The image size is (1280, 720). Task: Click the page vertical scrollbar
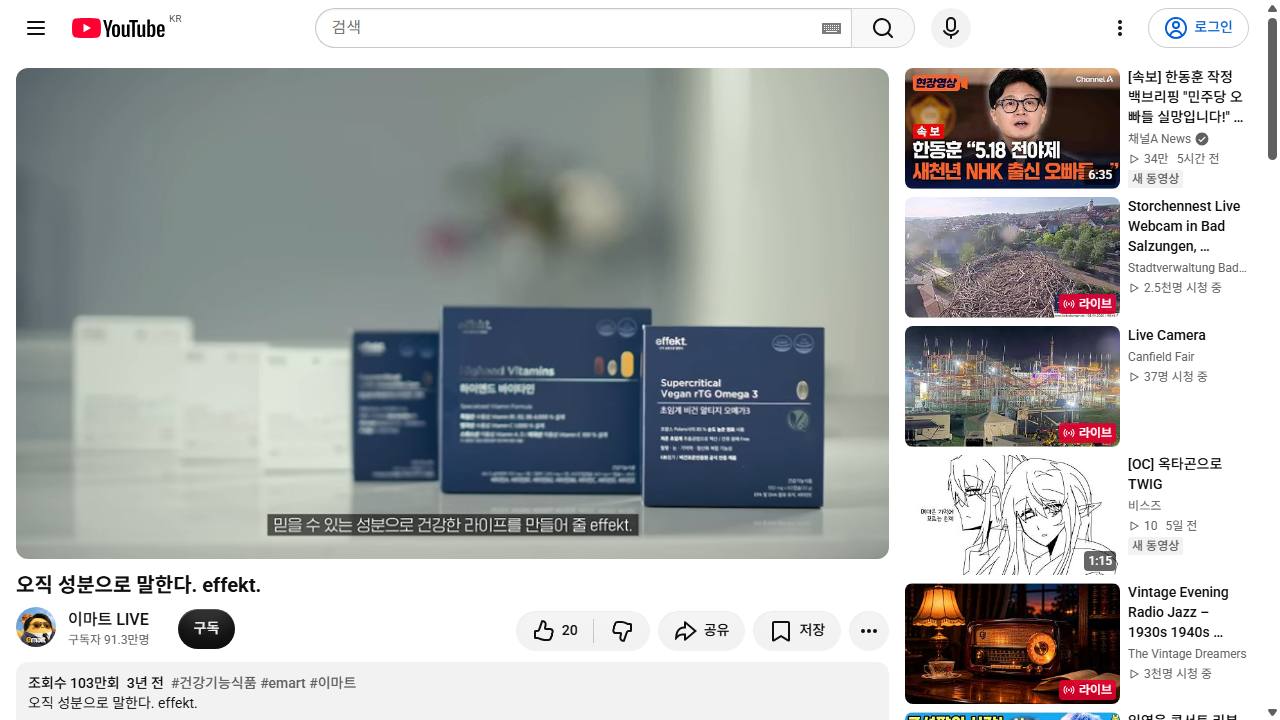tap(1272, 360)
